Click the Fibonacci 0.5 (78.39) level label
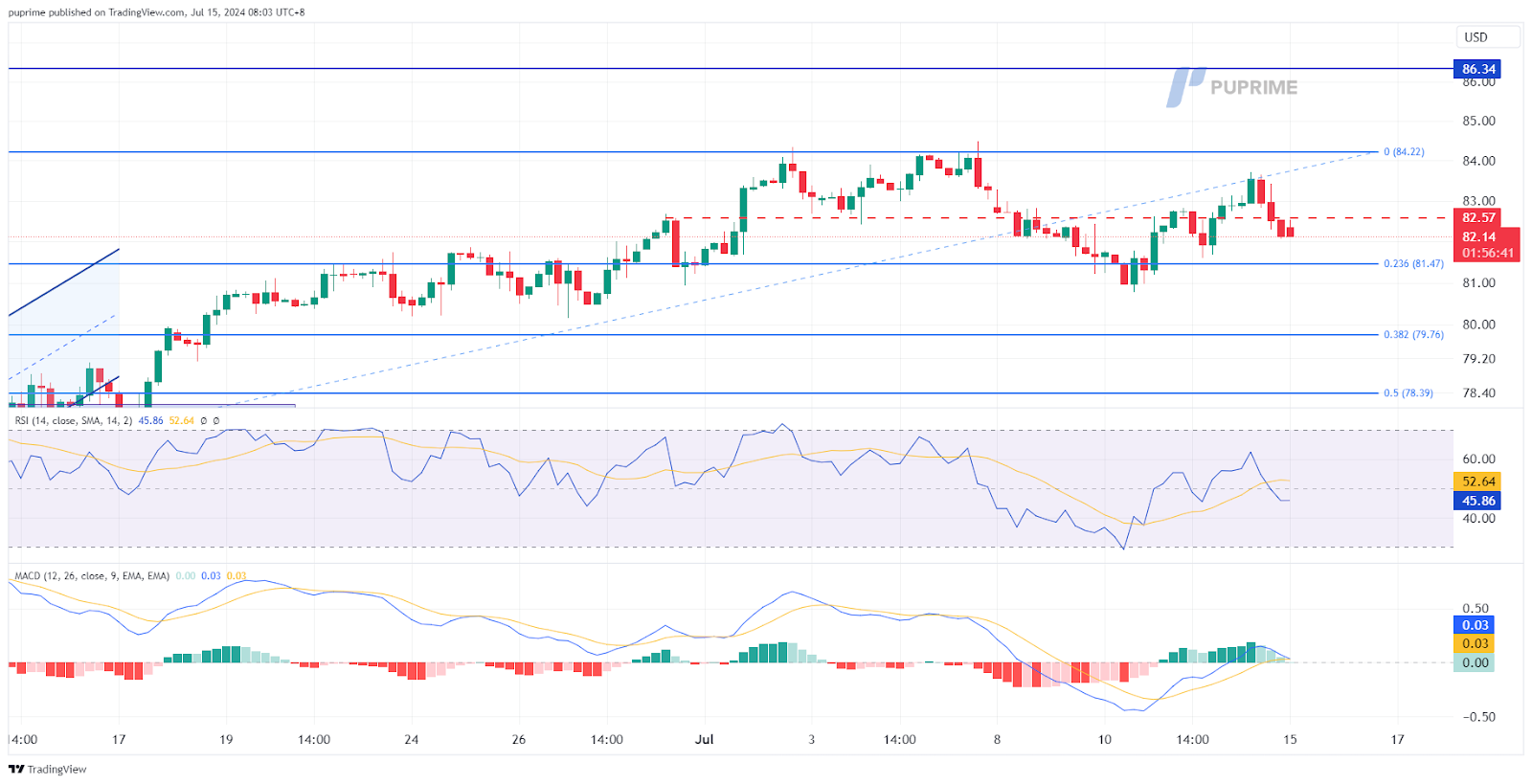Screen dimensions: 1532x784 (1408, 393)
